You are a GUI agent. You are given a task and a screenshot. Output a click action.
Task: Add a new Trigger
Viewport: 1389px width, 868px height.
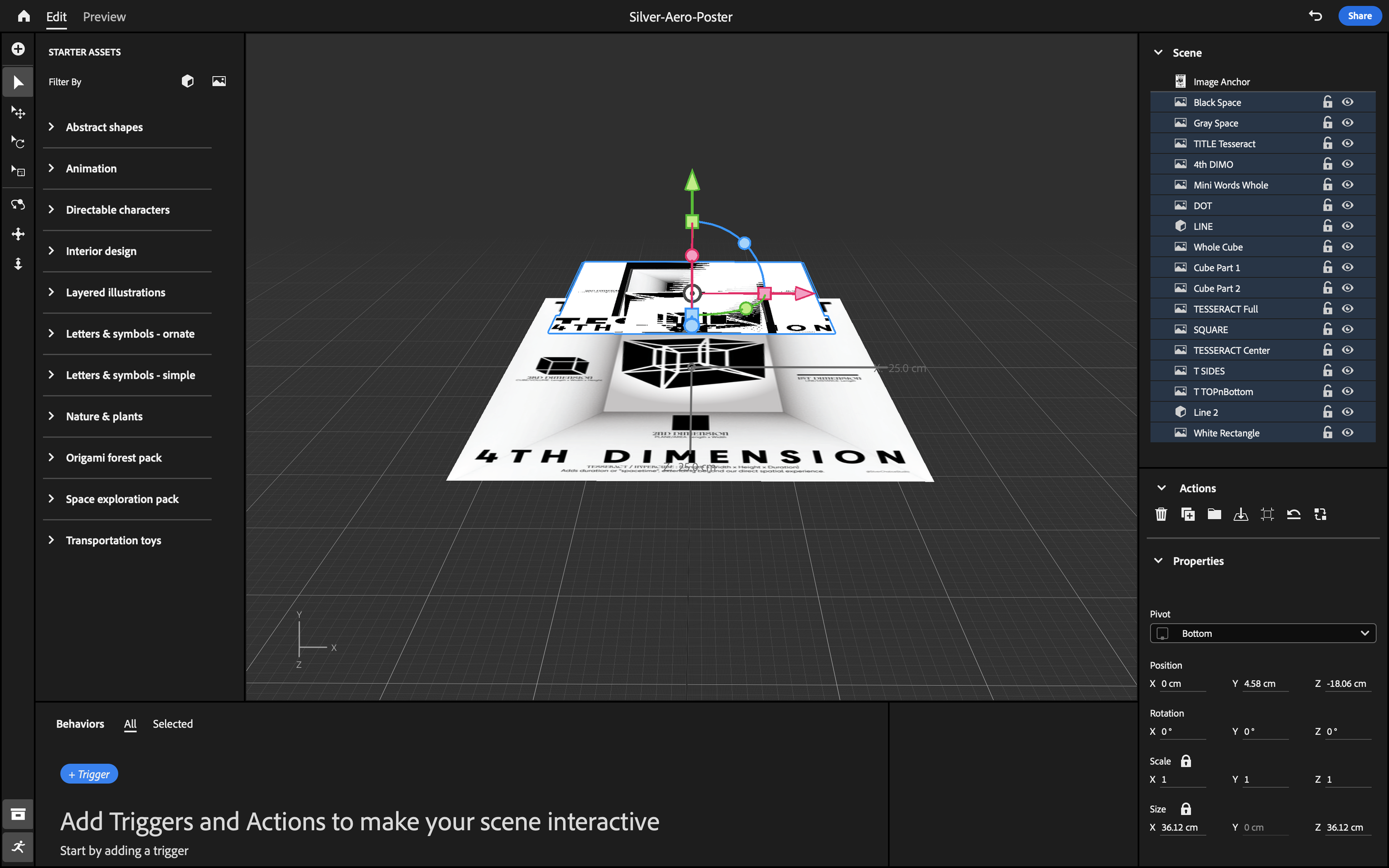(x=89, y=774)
